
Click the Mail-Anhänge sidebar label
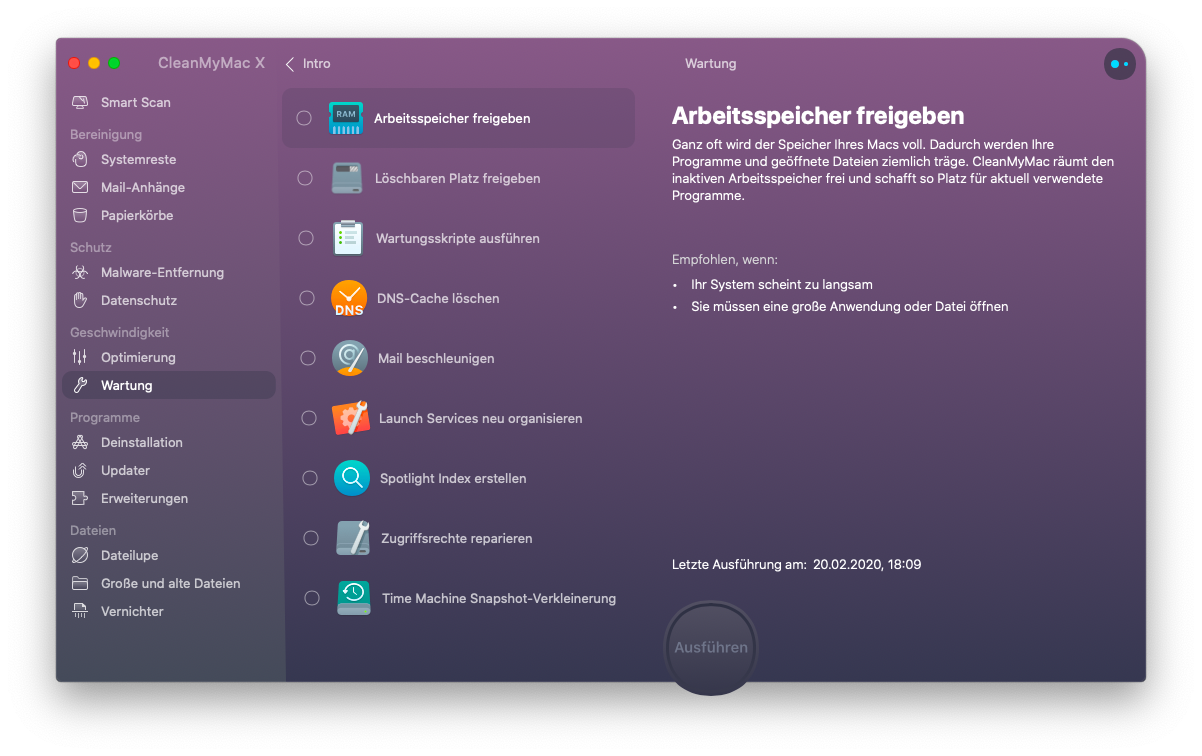pos(143,187)
